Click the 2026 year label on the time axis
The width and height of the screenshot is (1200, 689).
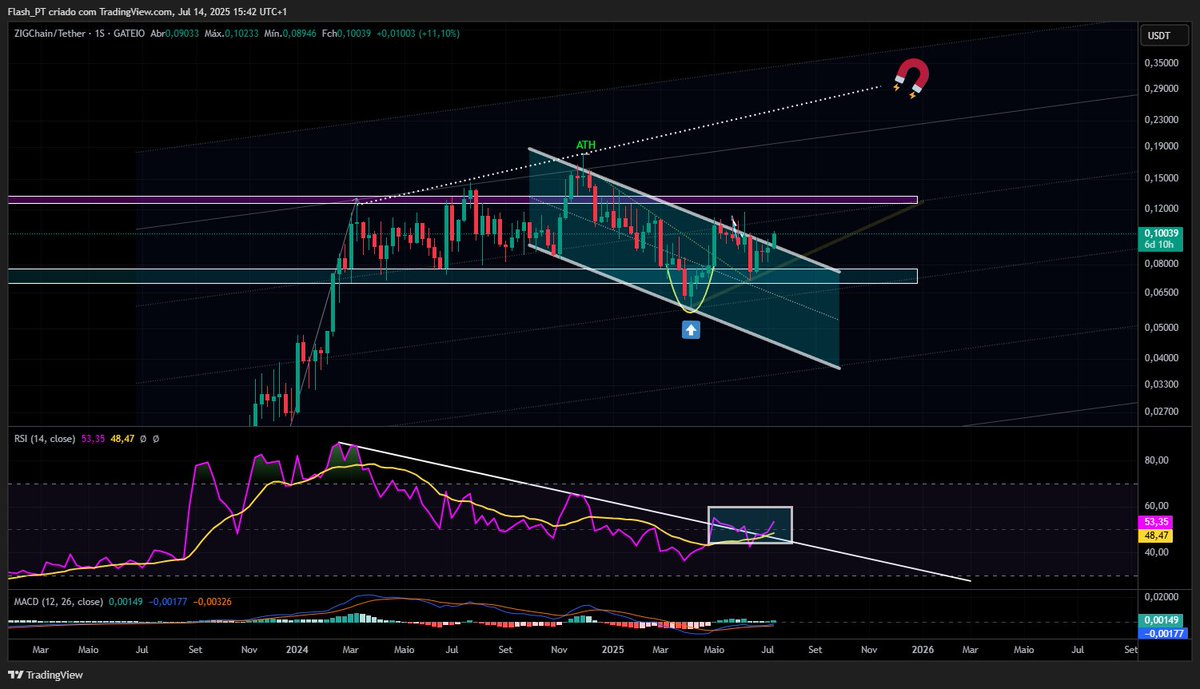[923, 649]
